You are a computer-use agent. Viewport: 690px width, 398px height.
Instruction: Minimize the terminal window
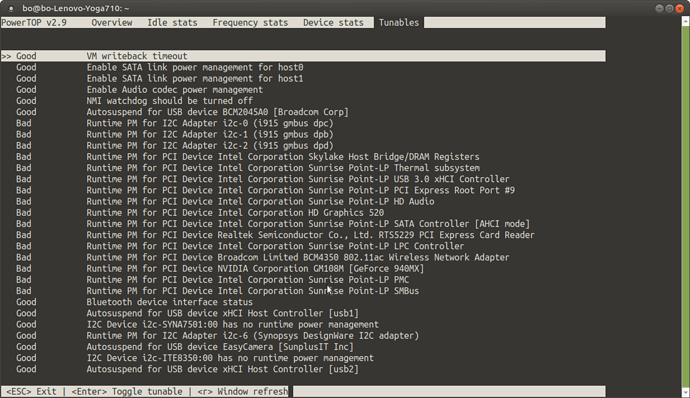[659, 8]
